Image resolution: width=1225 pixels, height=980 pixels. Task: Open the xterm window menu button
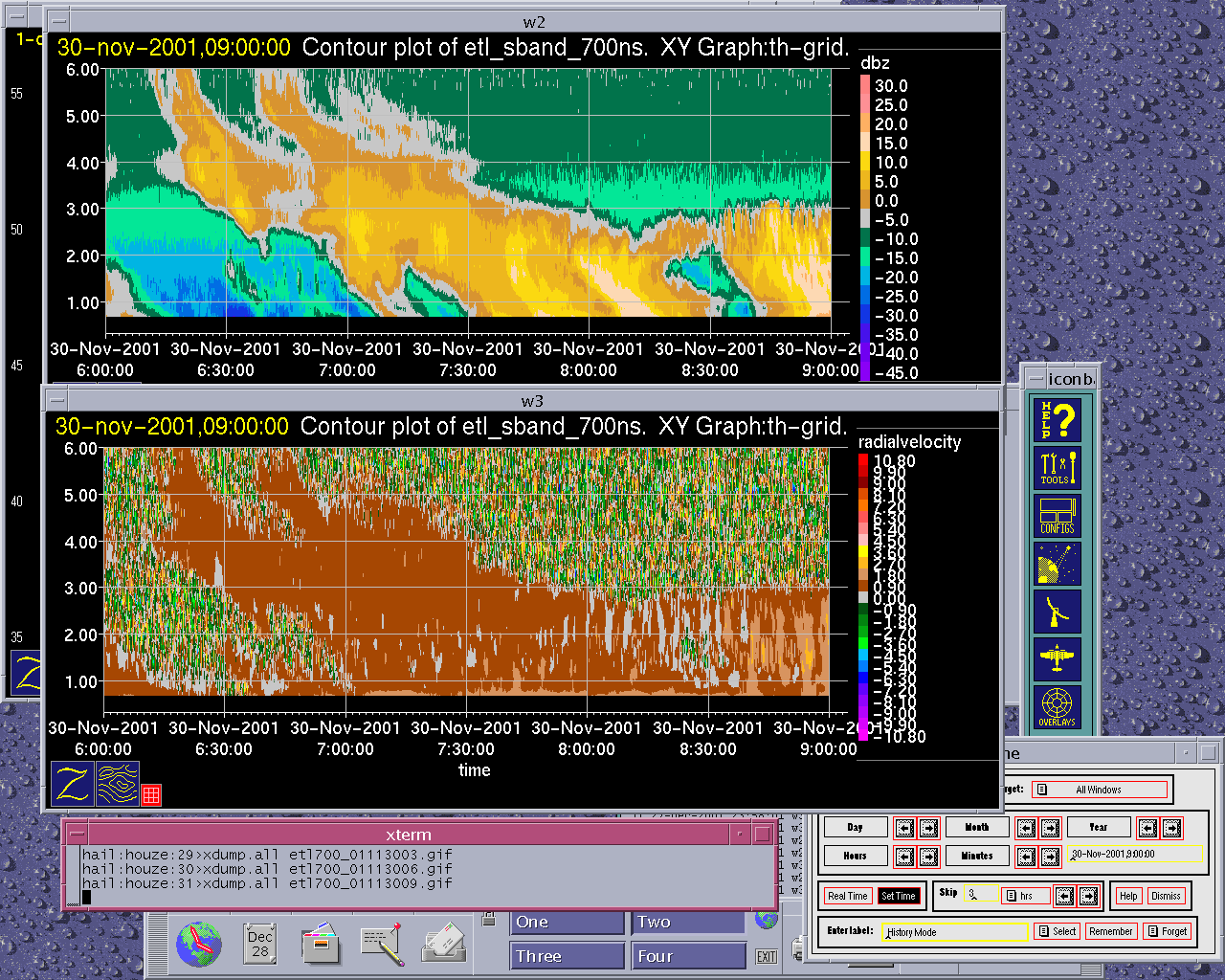[x=76, y=834]
